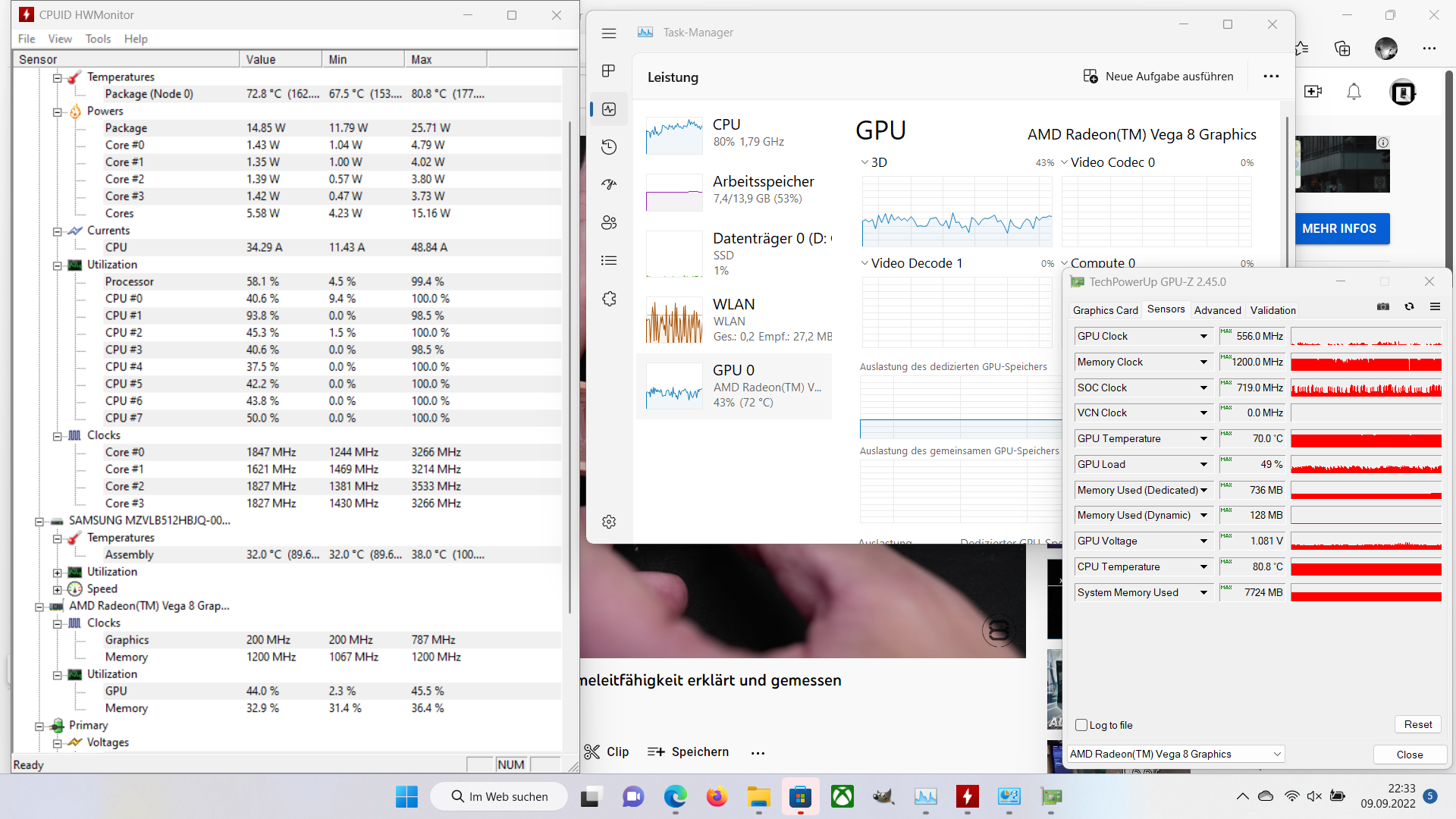Collapse the Video Decode 1 section

865,263
